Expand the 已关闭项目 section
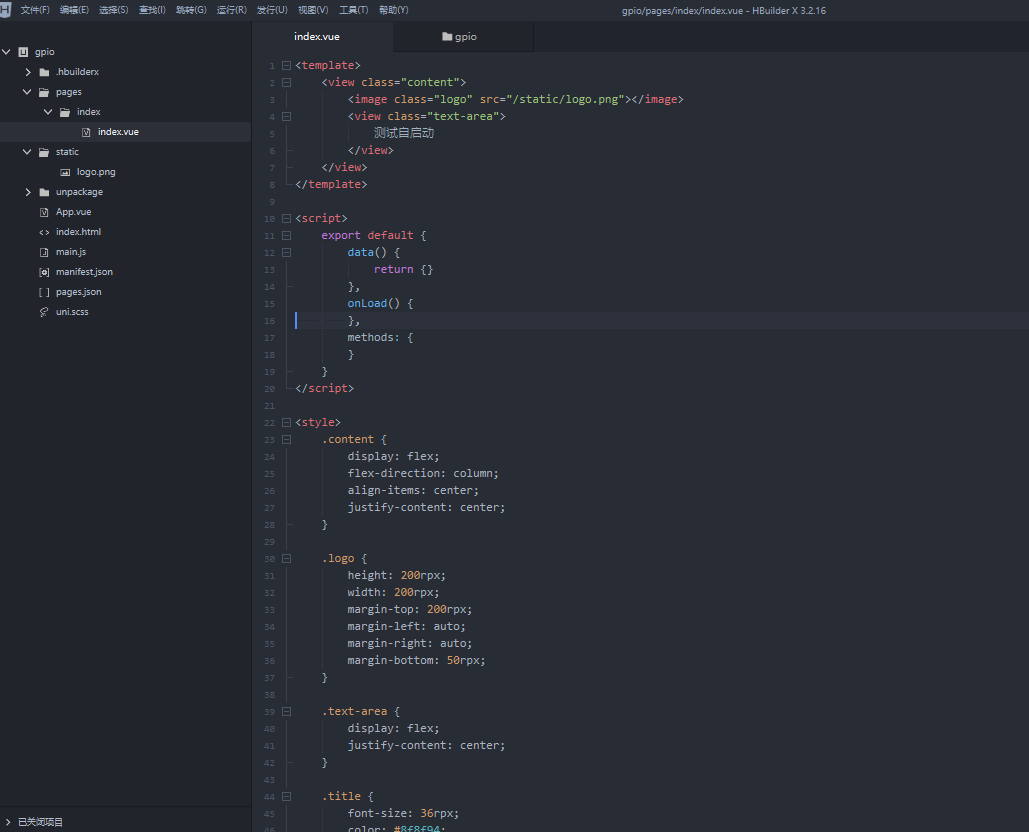The width and height of the screenshot is (1029, 832). point(9,822)
